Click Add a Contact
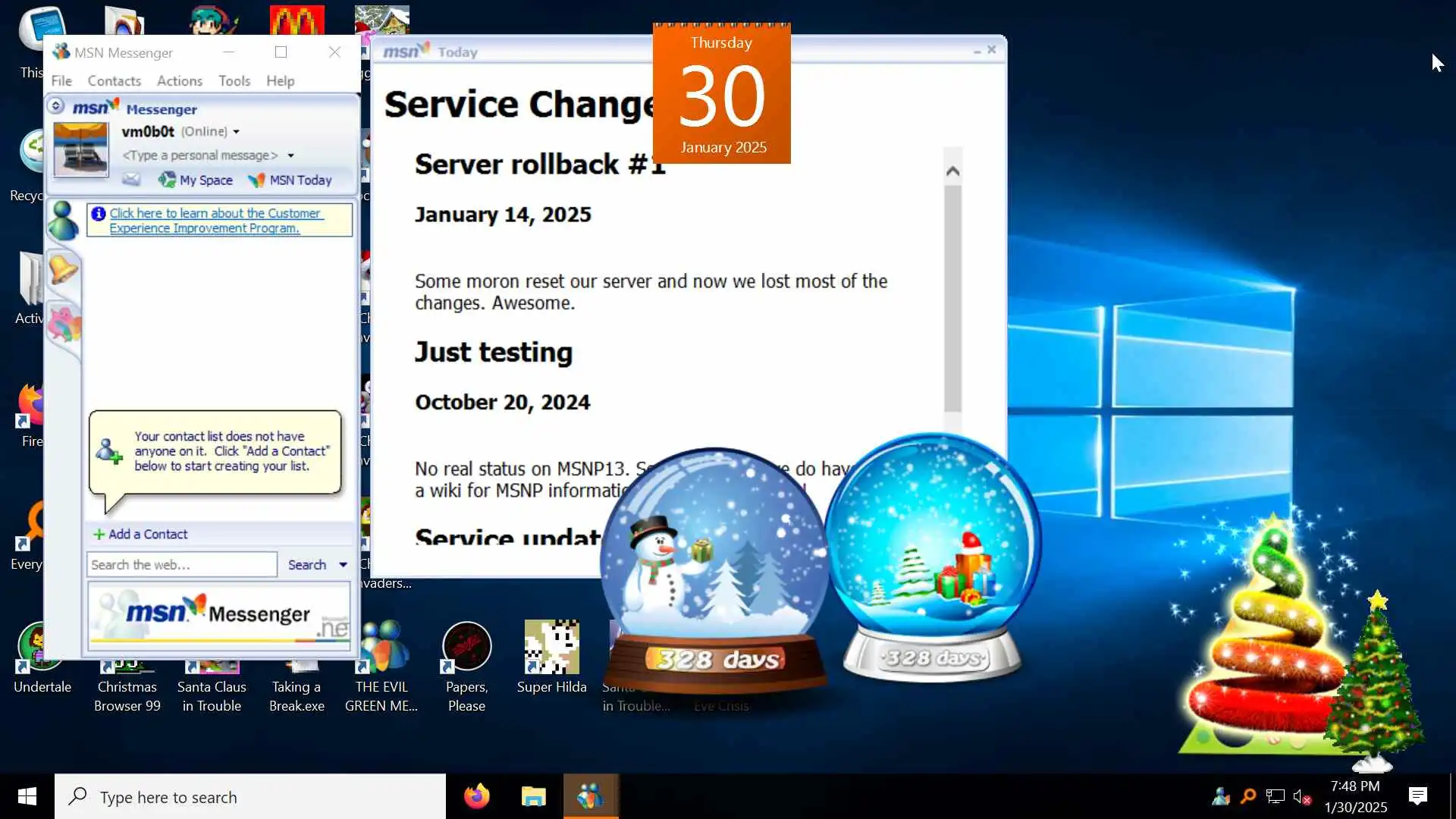 140,535
